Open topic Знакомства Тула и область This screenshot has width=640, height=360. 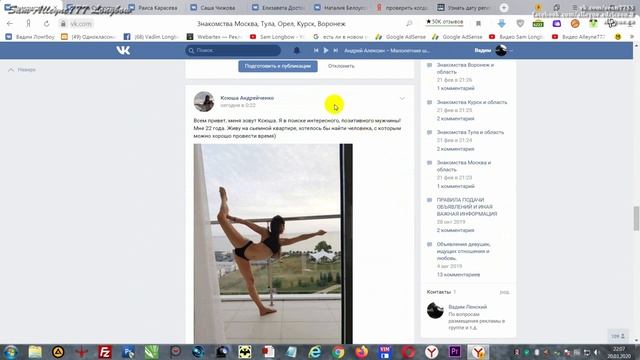pyautogui.click(x=470, y=132)
